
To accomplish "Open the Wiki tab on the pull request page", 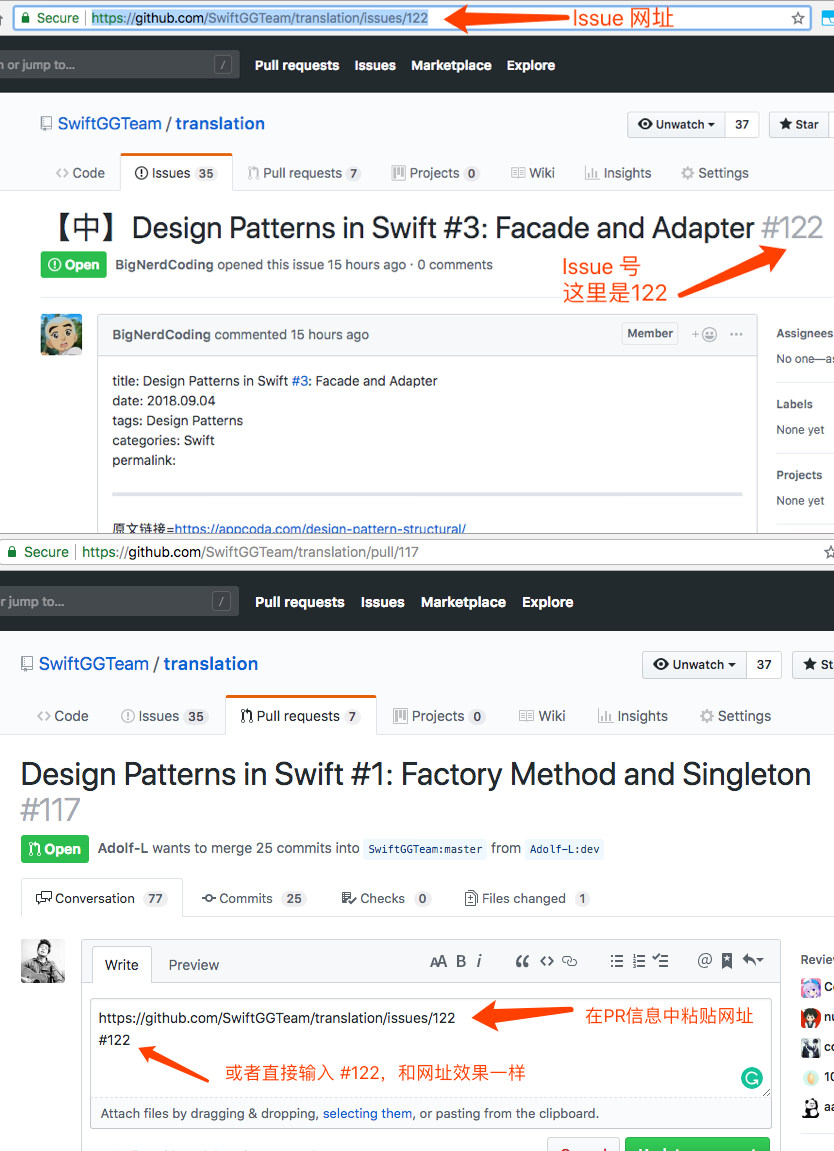I will point(542,716).
